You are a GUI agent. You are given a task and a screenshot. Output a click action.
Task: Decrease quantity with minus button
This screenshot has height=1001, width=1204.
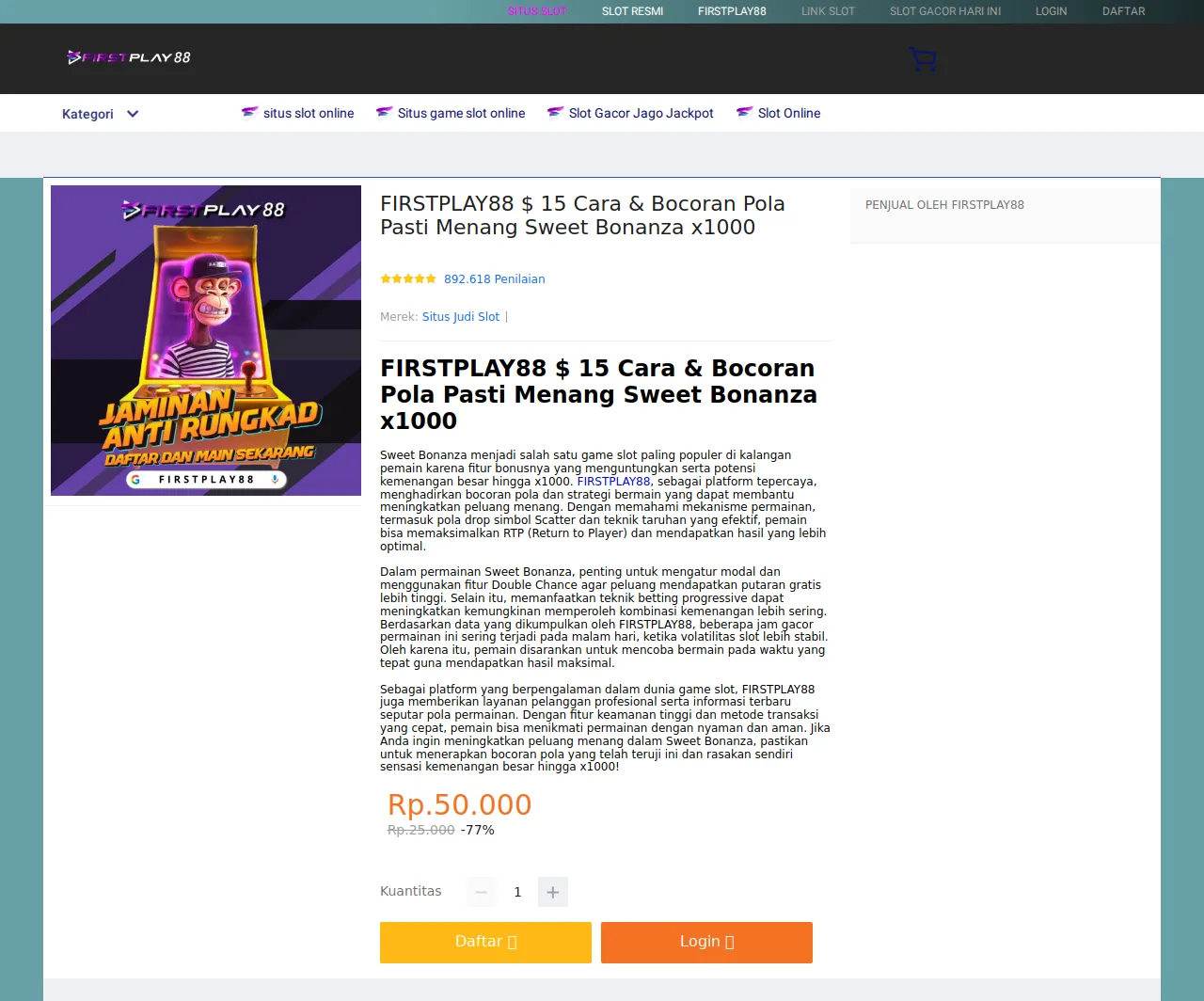click(482, 892)
